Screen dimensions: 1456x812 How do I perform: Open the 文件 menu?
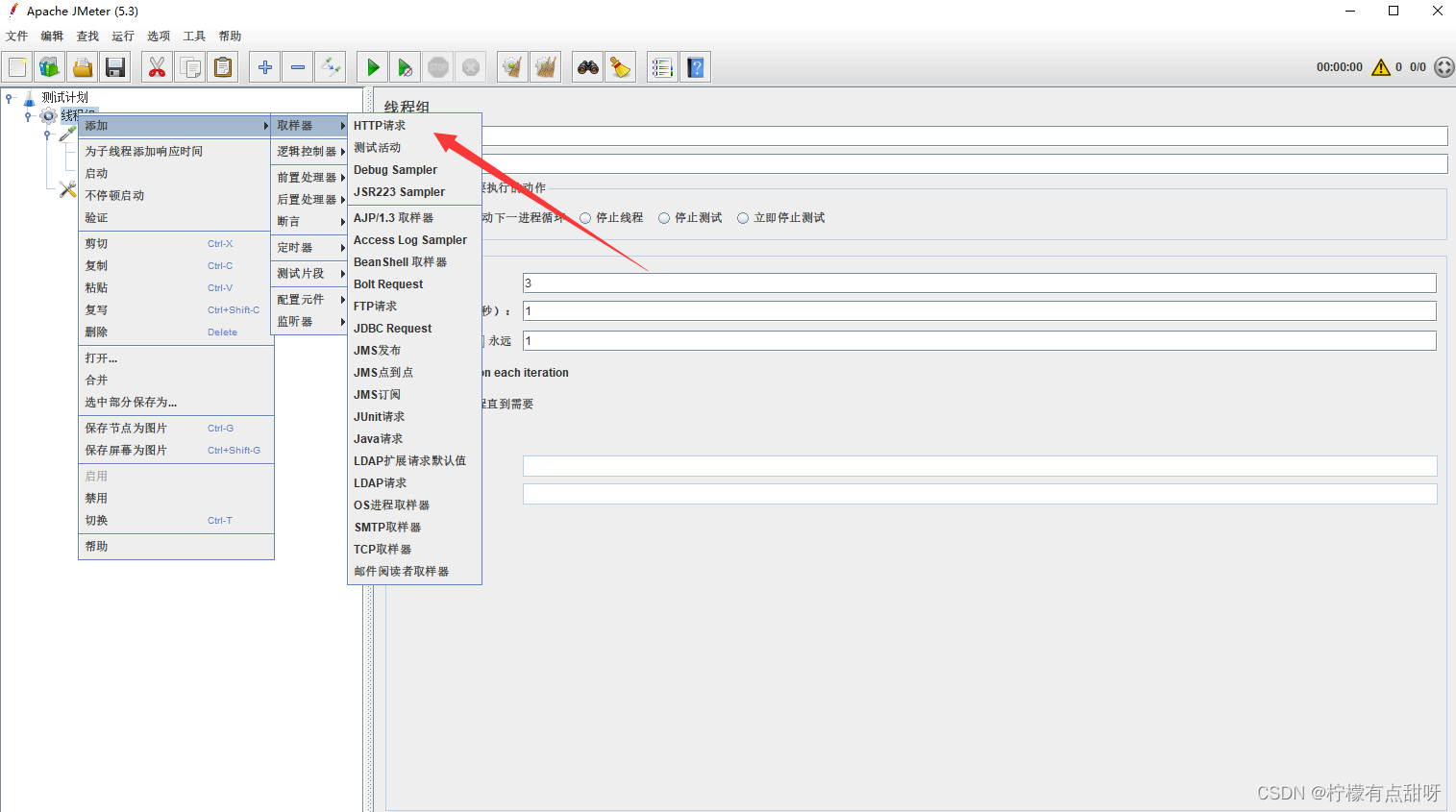point(16,37)
